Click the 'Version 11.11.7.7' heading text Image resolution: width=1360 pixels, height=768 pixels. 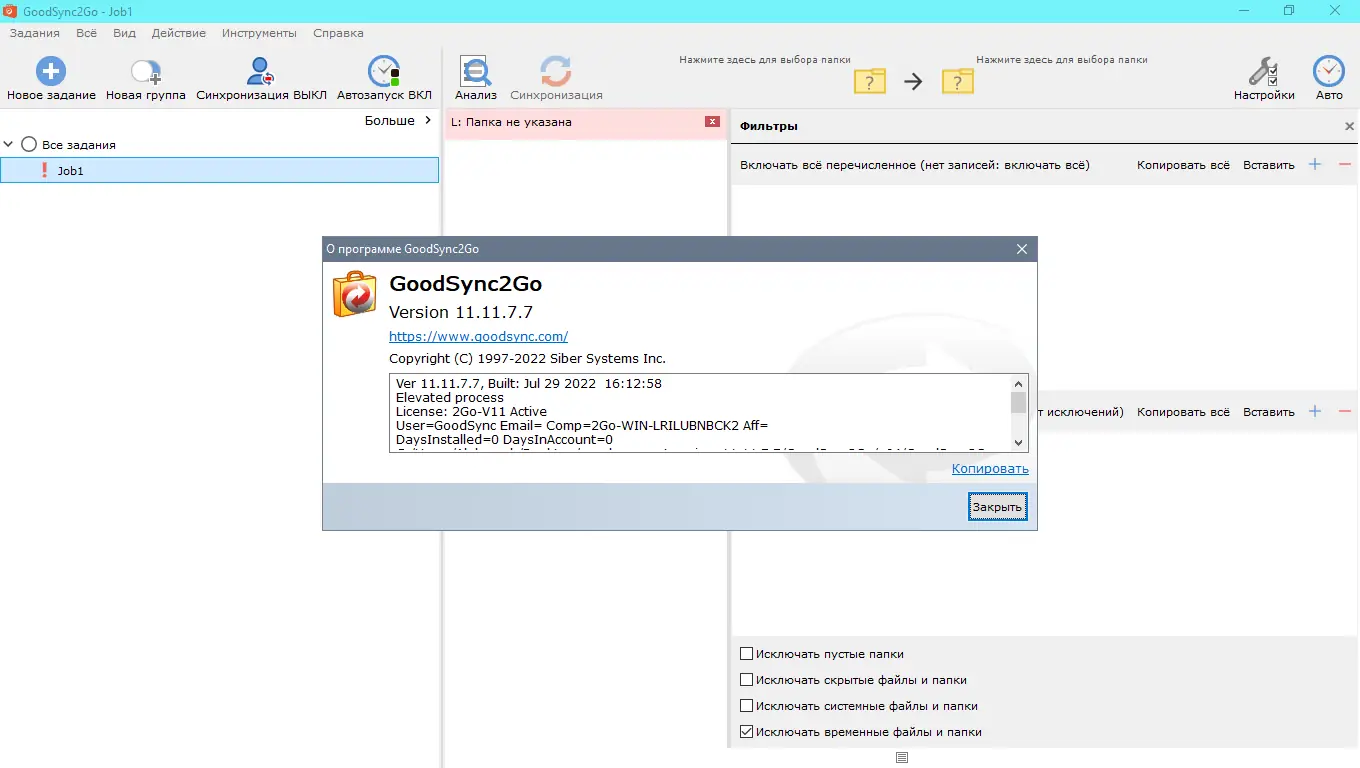tap(461, 312)
